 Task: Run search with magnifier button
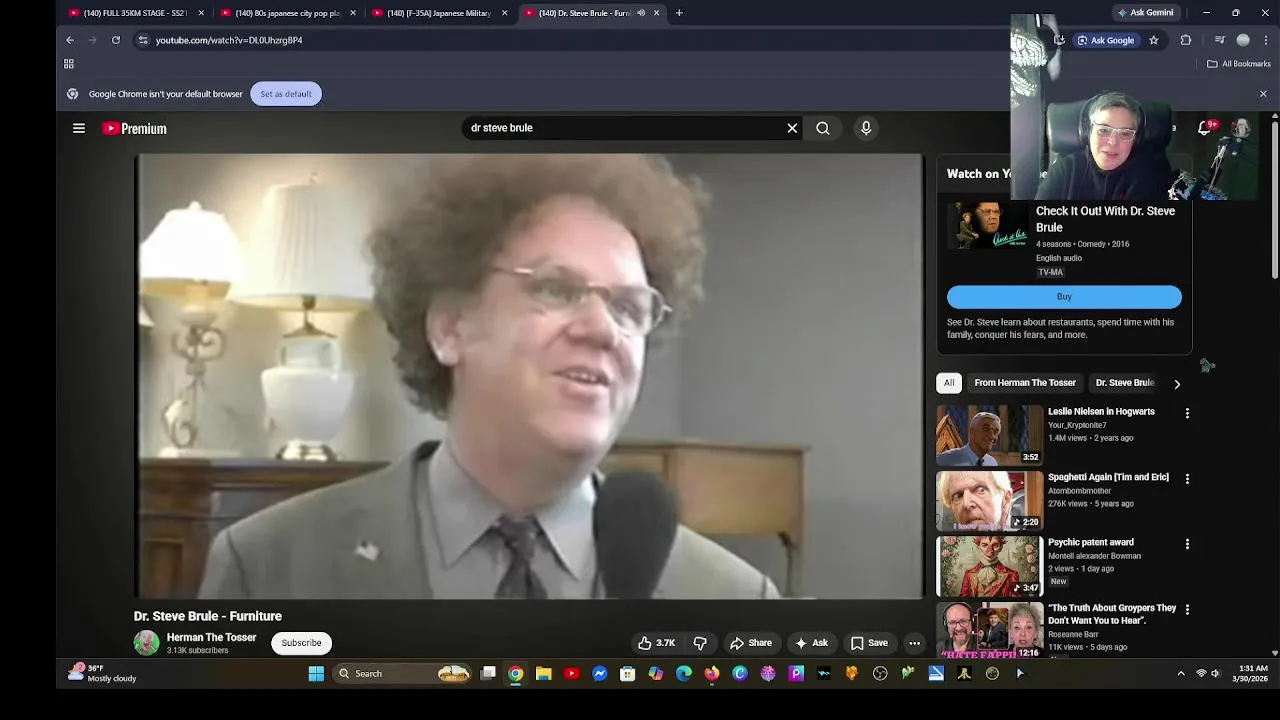click(x=823, y=128)
